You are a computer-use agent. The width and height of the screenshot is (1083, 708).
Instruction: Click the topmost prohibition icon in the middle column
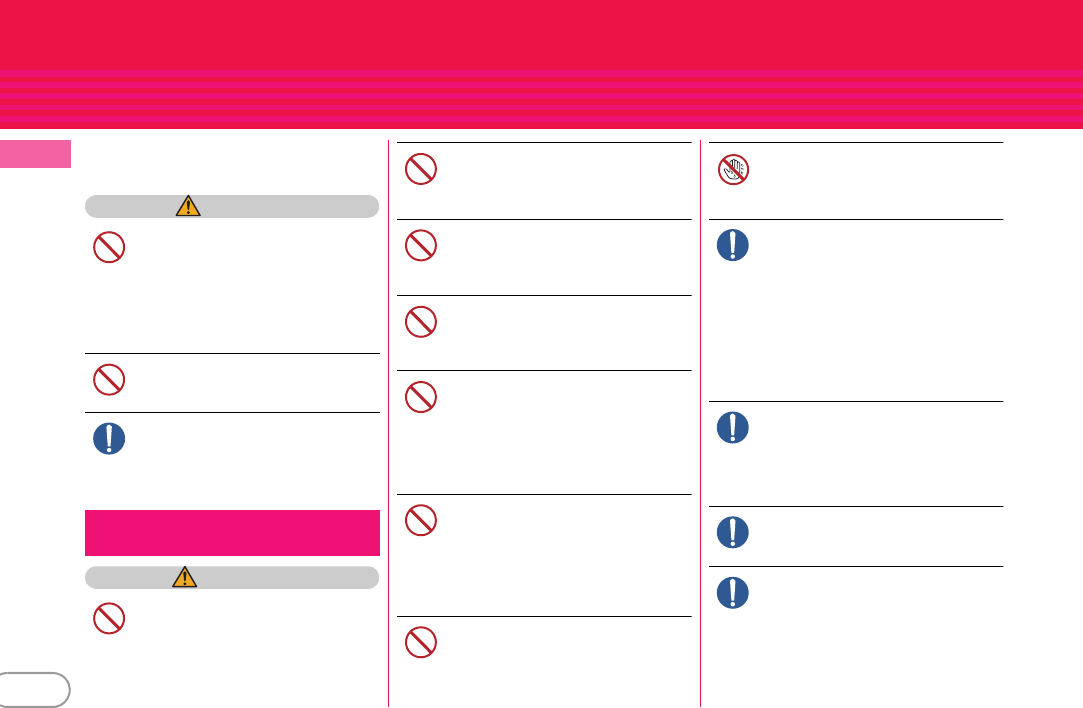click(x=421, y=169)
